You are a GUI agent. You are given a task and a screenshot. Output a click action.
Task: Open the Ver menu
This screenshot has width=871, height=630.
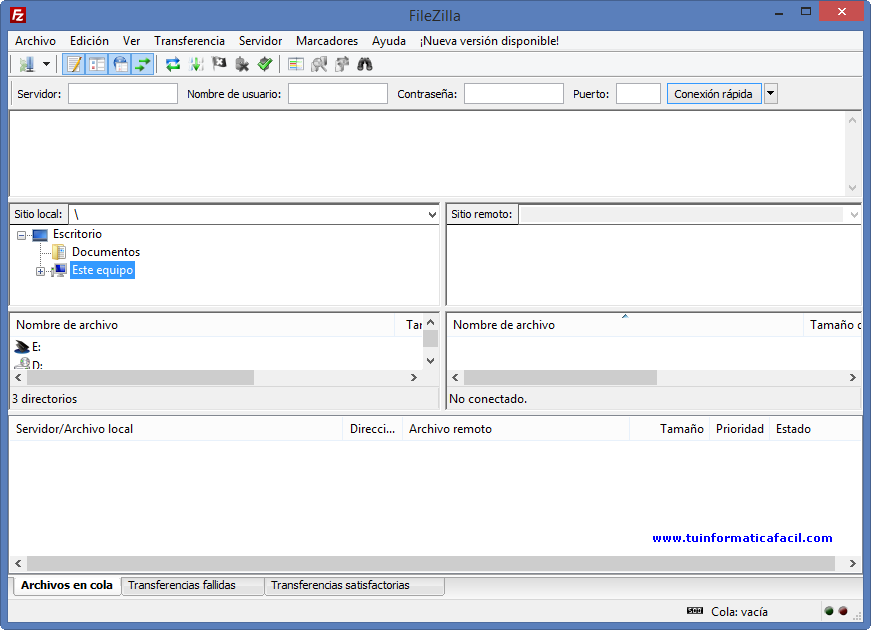click(x=132, y=41)
